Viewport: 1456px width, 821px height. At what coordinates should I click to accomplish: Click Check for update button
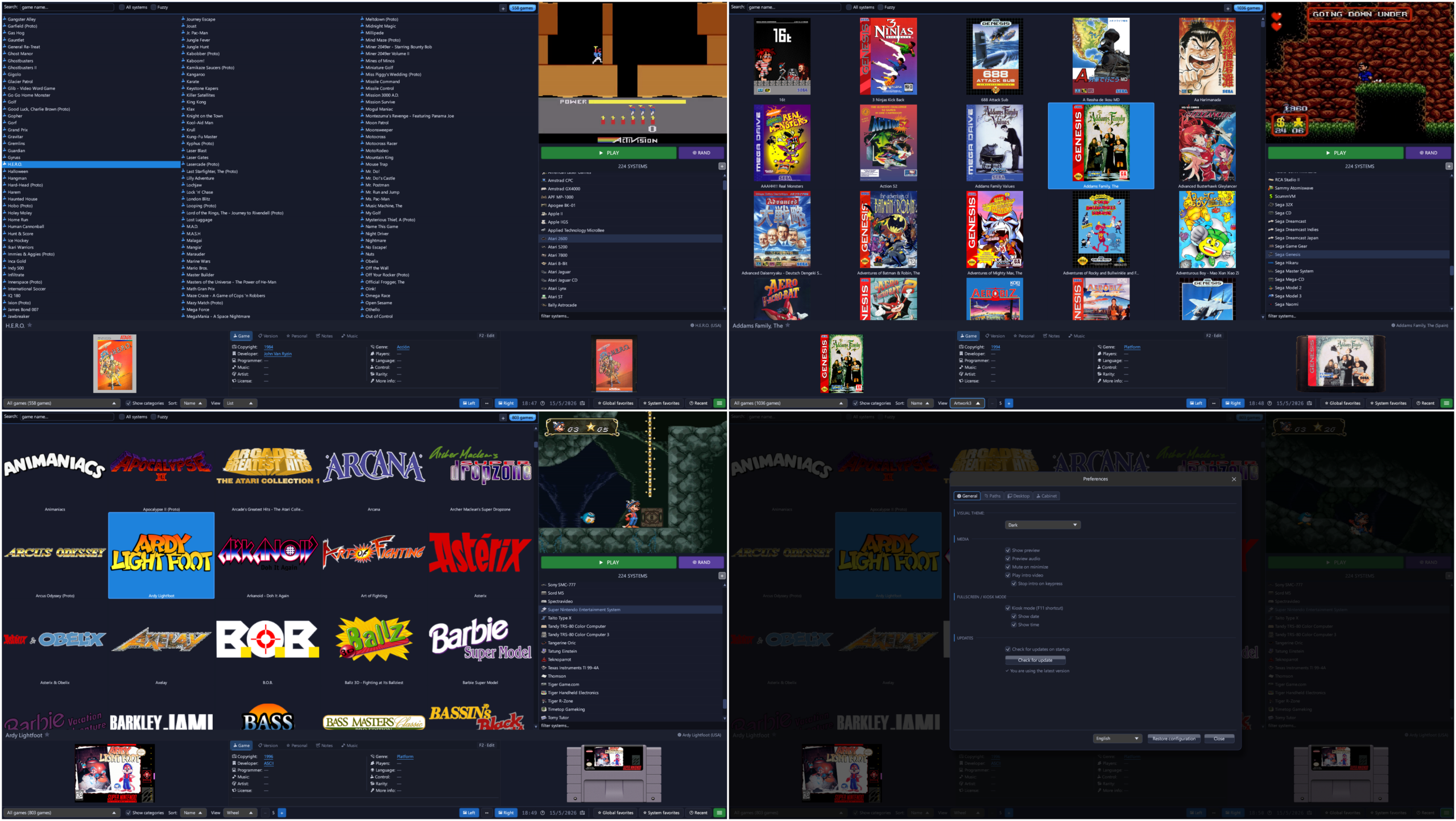(x=1035, y=660)
